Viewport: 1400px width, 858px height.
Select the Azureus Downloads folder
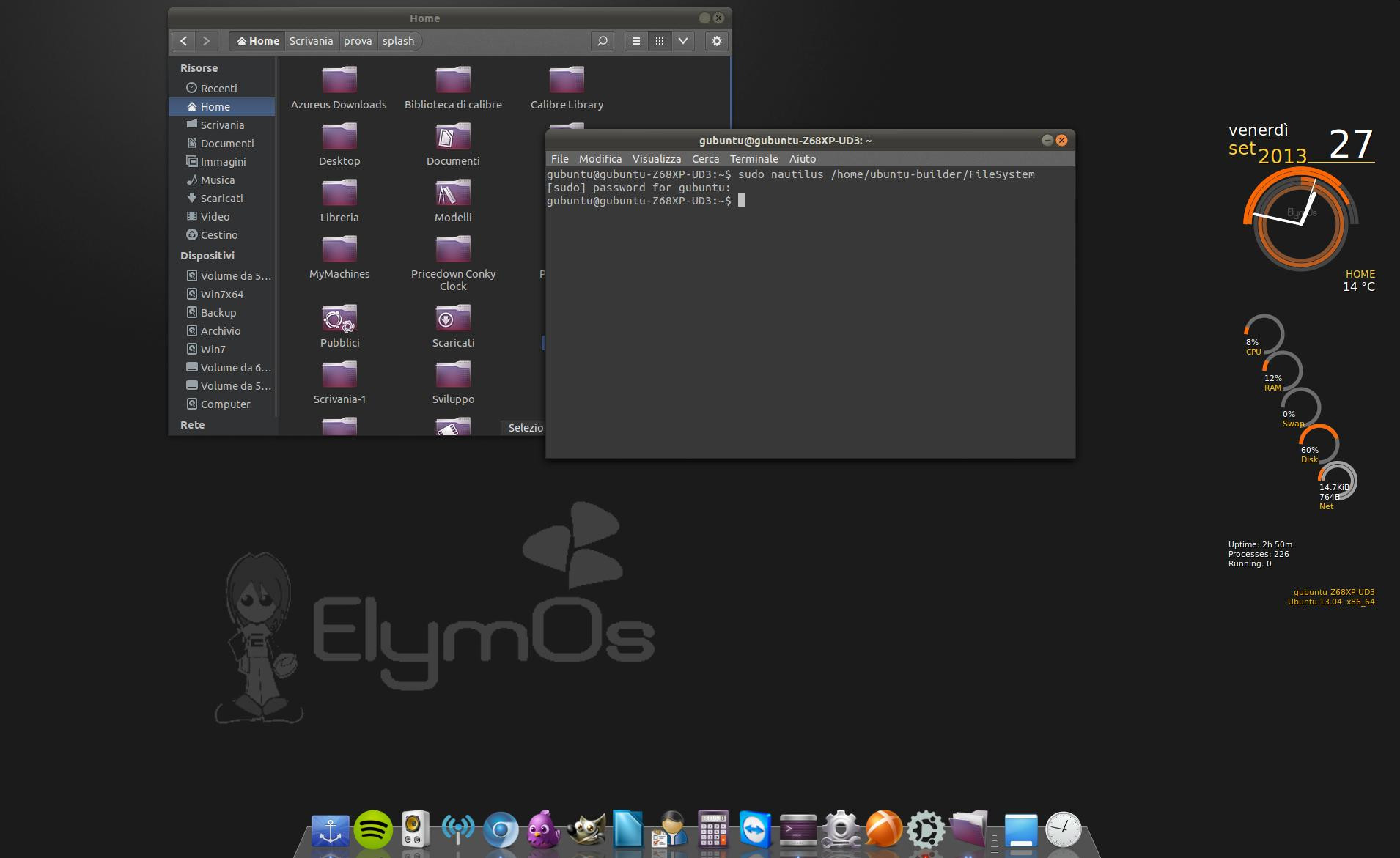click(339, 88)
